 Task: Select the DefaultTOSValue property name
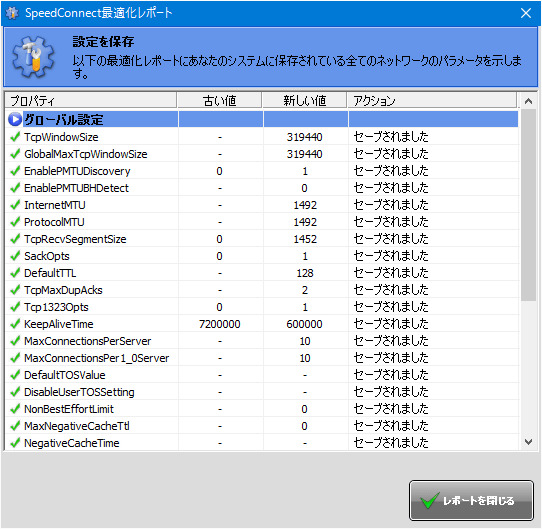65,375
